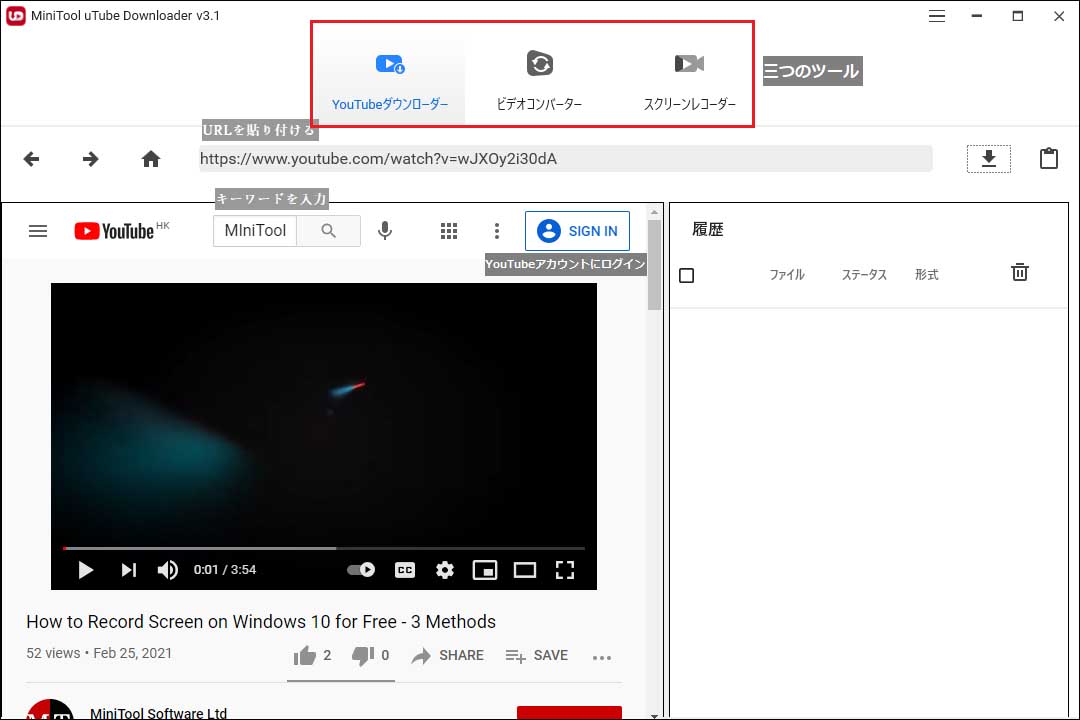Open the hamburger menu in the title bar
The width and height of the screenshot is (1080, 720).
coord(937,16)
